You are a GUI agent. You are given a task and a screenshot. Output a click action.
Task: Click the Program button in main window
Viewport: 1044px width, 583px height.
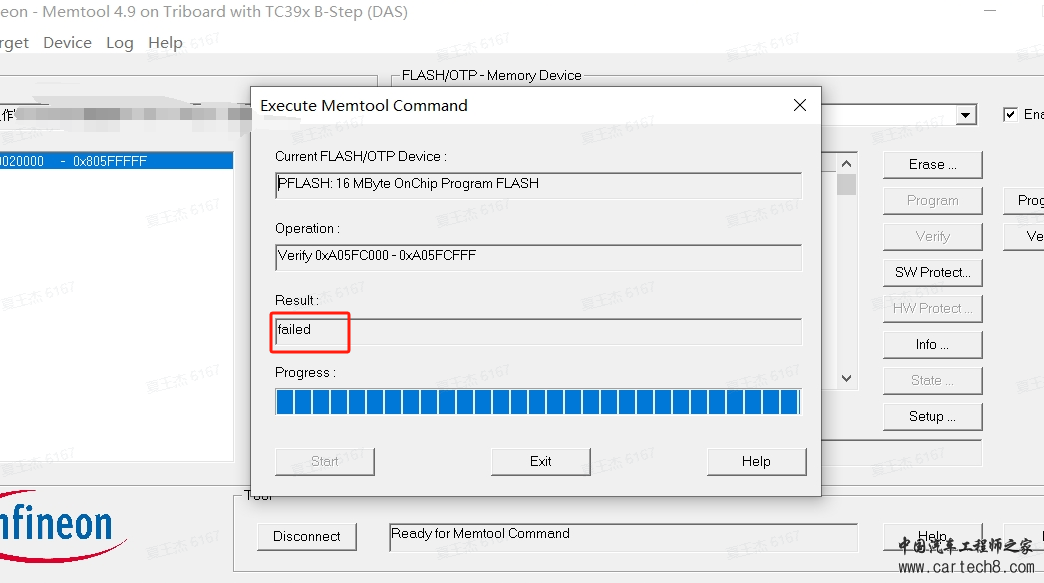pyautogui.click(x=932, y=200)
